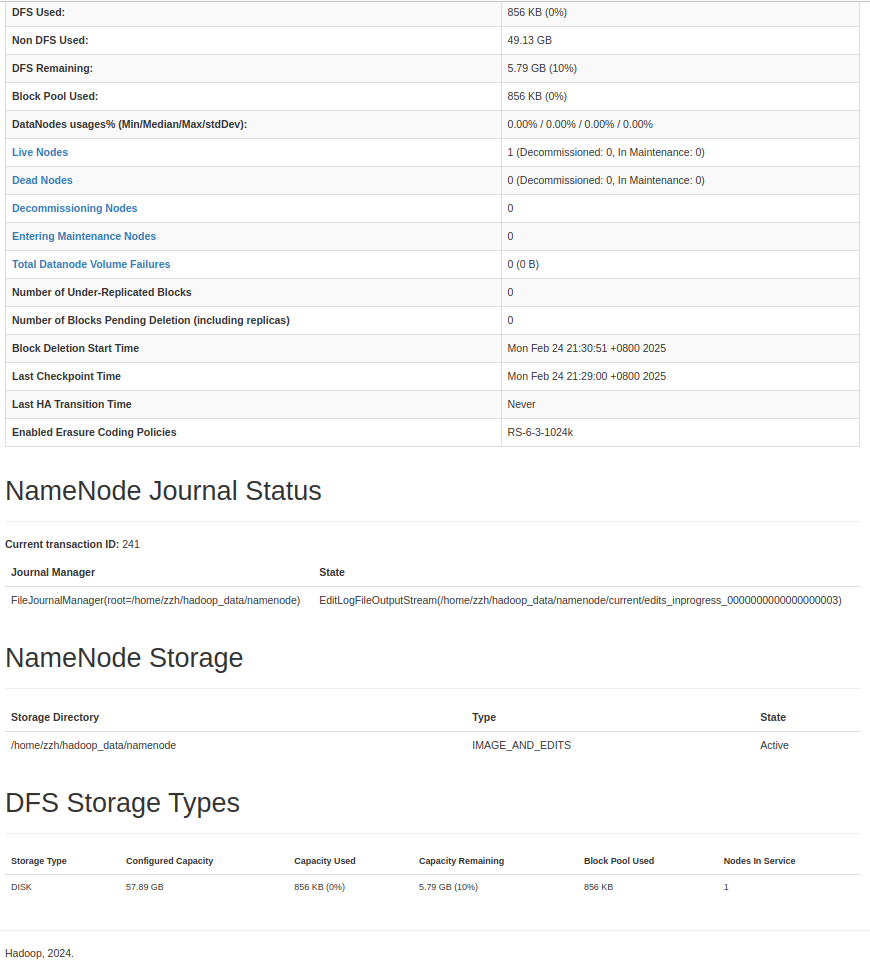Open Entering Maintenance Nodes link
The width and height of the screenshot is (870, 963).
[x=84, y=236]
